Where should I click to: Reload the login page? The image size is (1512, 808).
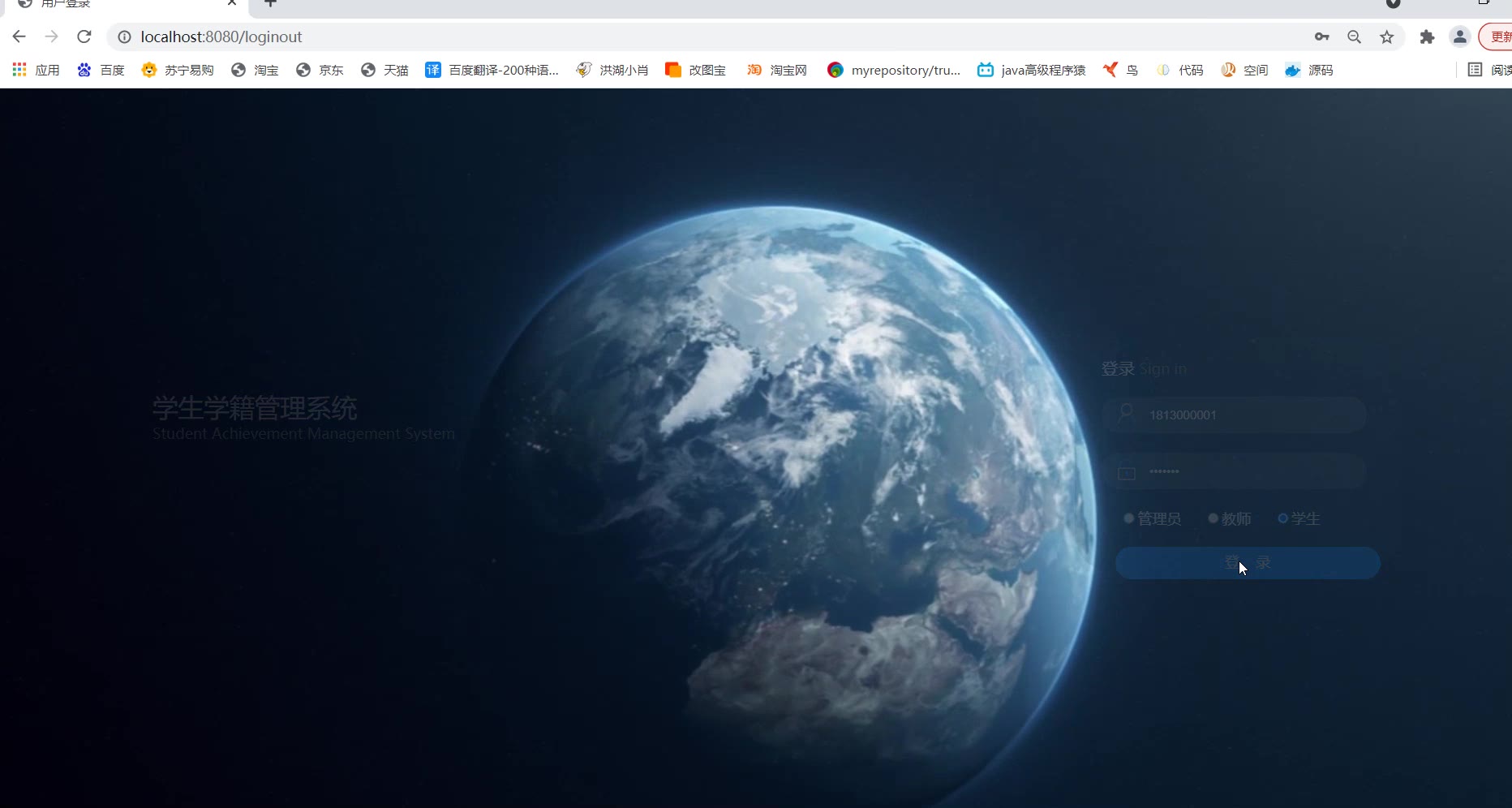pos(84,37)
